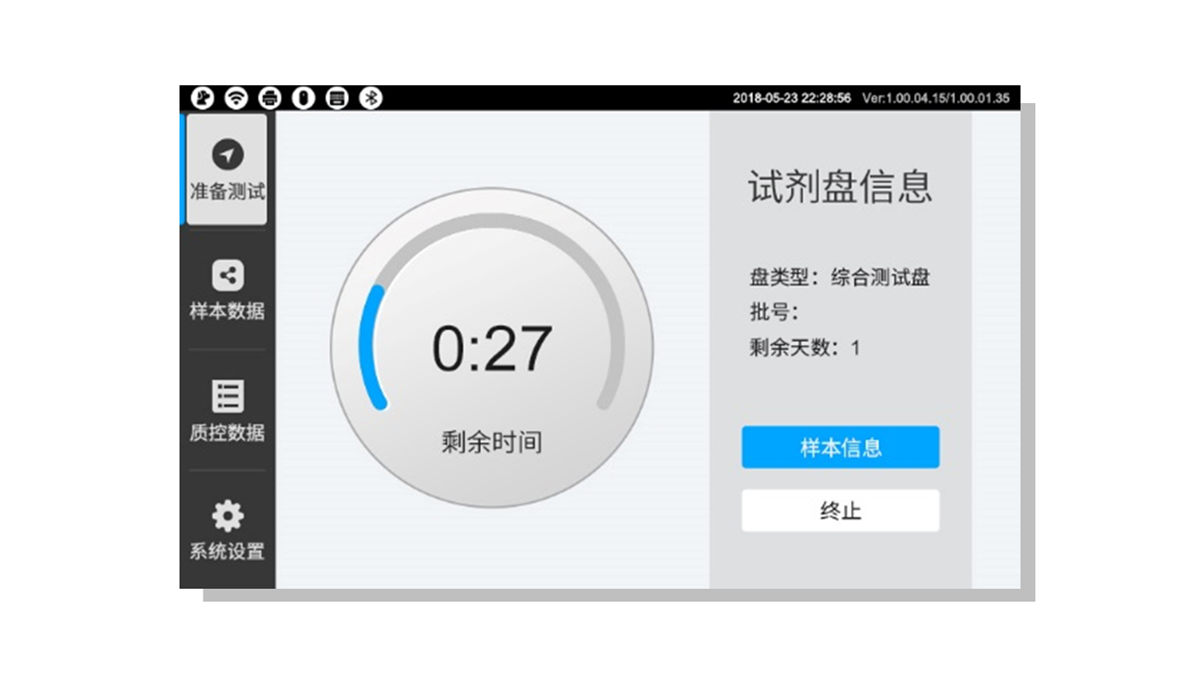
Task: Click the date and time in status bar
Action: pyautogui.click(x=792, y=98)
